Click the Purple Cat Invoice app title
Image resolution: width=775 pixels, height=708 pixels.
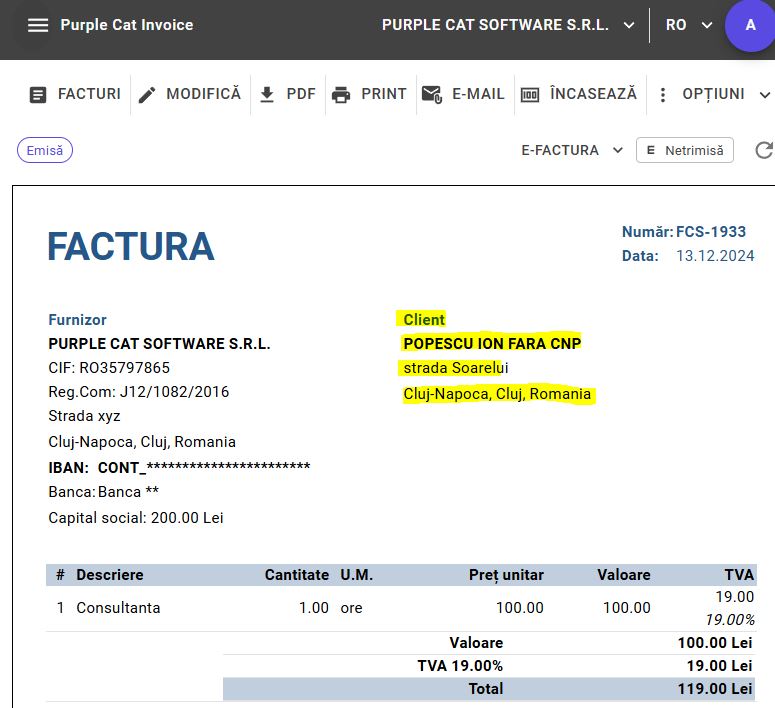click(x=127, y=25)
